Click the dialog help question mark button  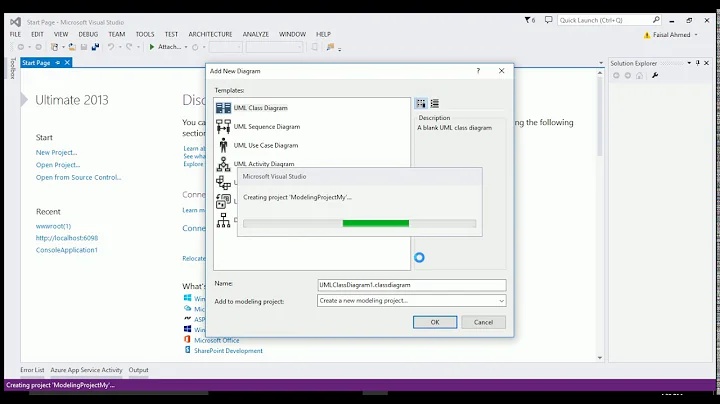[x=478, y=71]
